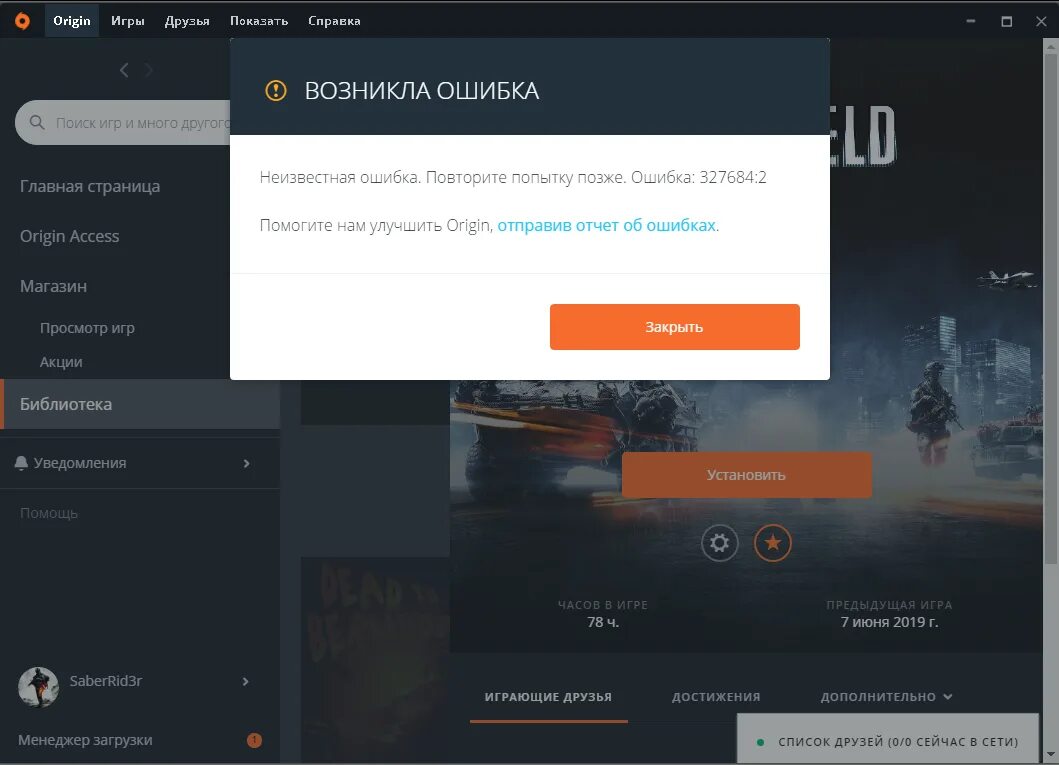Click the Origin logo icon in menu bar

click(22, 21)
